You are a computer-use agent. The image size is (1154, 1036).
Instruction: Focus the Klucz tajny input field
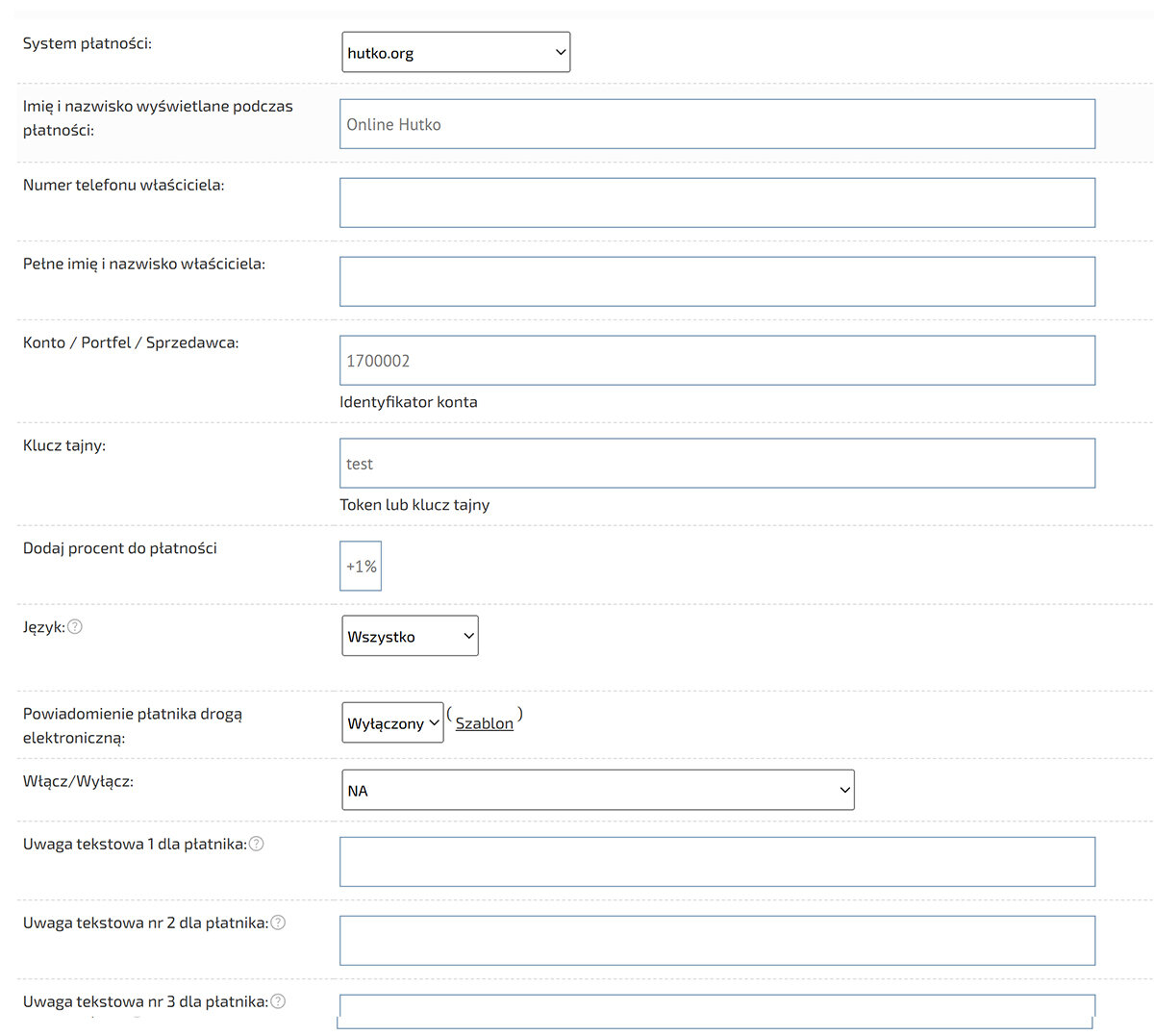tap(716, 464)
